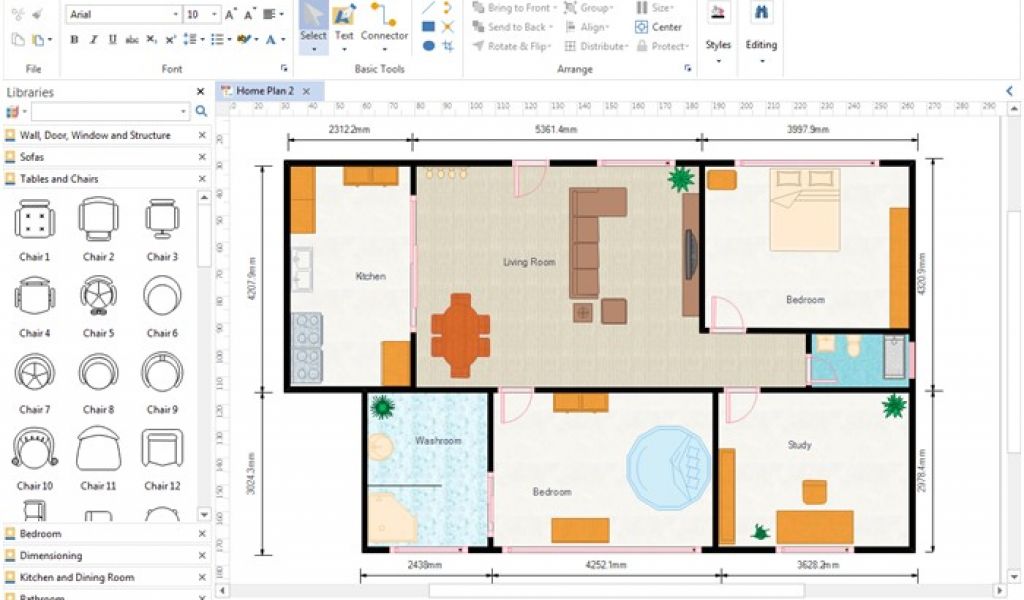Toggle underline text formatting
Viewport: 1024px width, 600px height.
tap(112, 40)
